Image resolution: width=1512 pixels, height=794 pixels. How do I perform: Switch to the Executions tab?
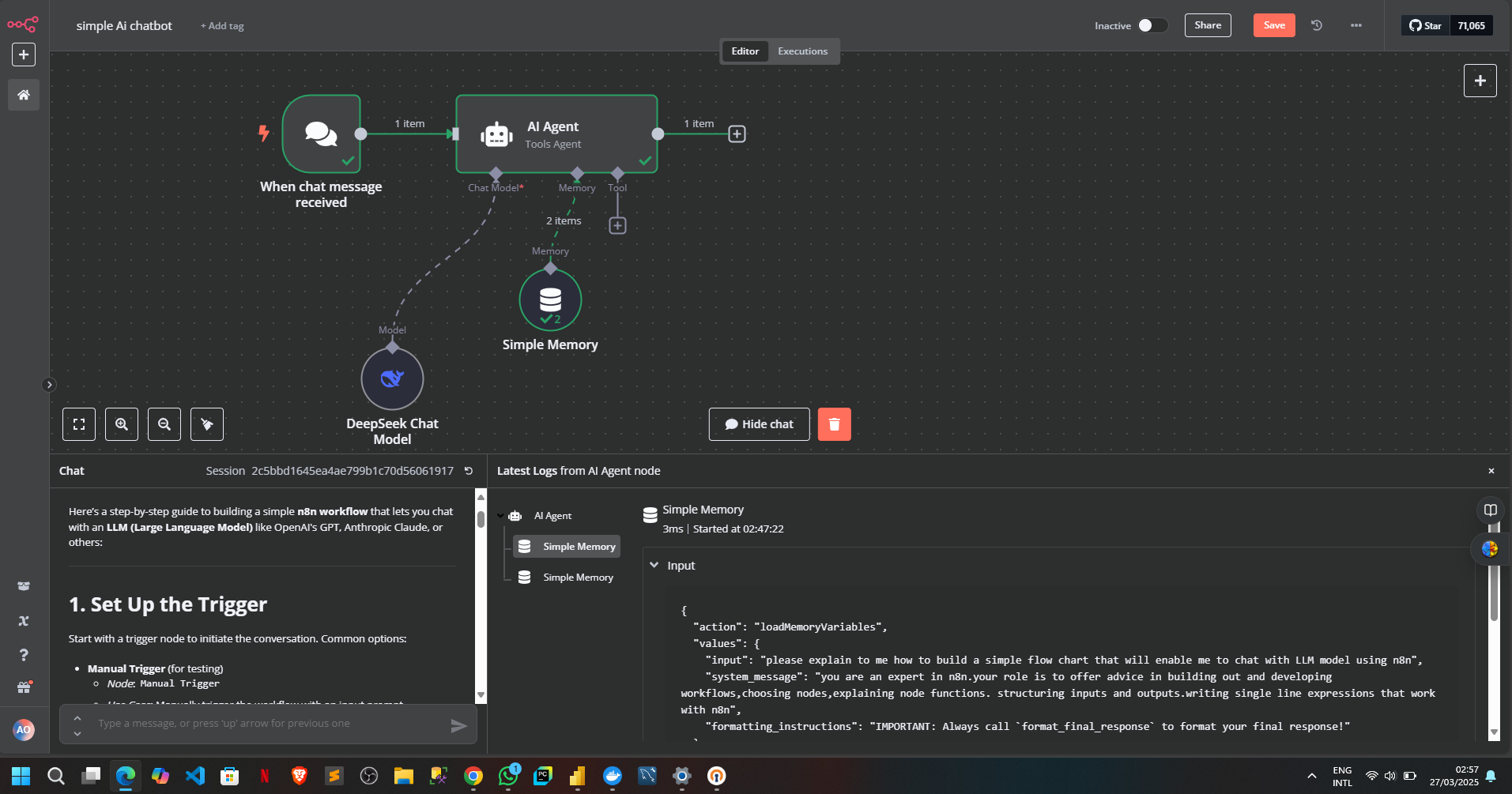coord(802,51)
